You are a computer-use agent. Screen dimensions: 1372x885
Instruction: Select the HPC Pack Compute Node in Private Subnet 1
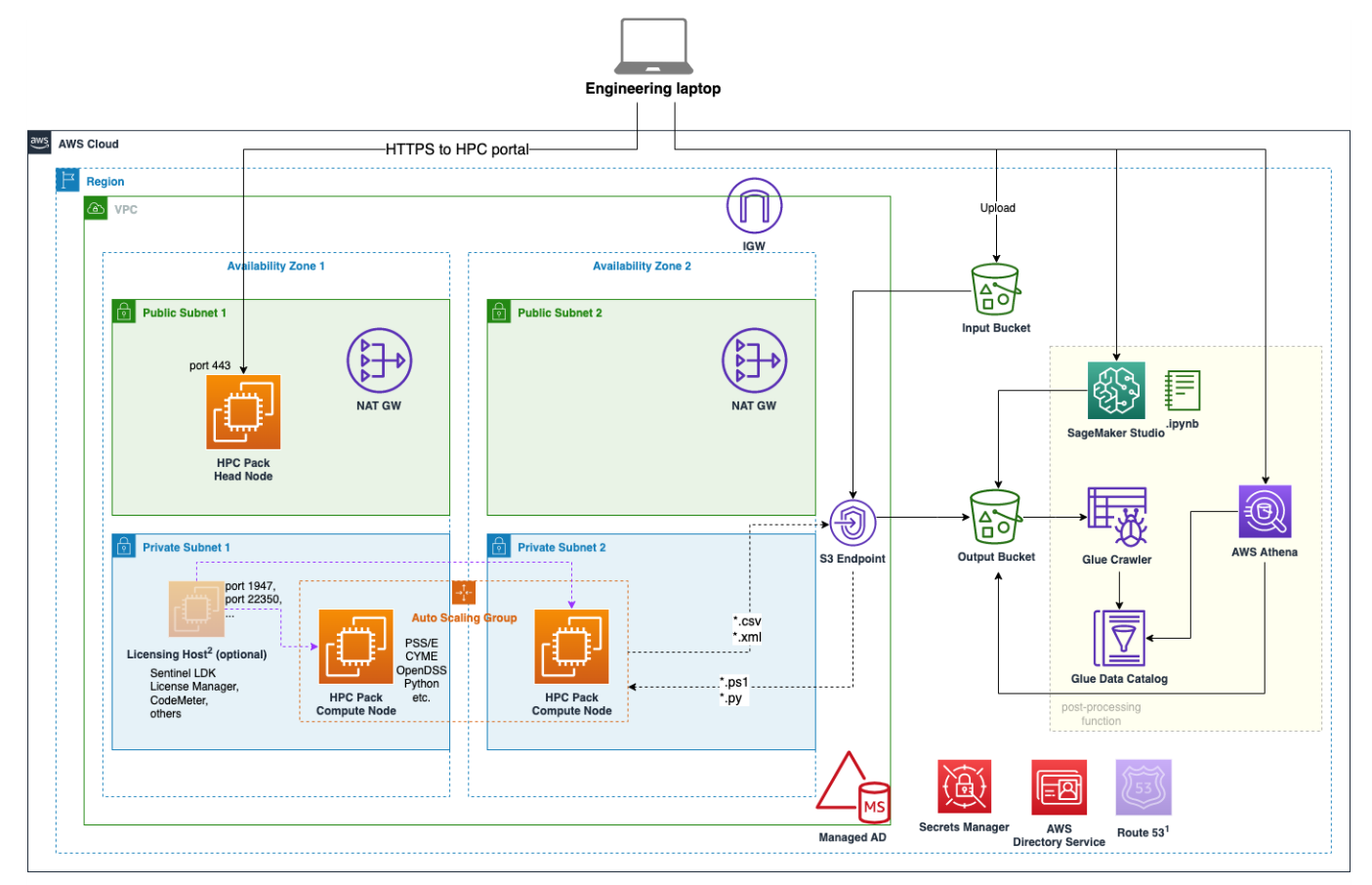(356, 647)
